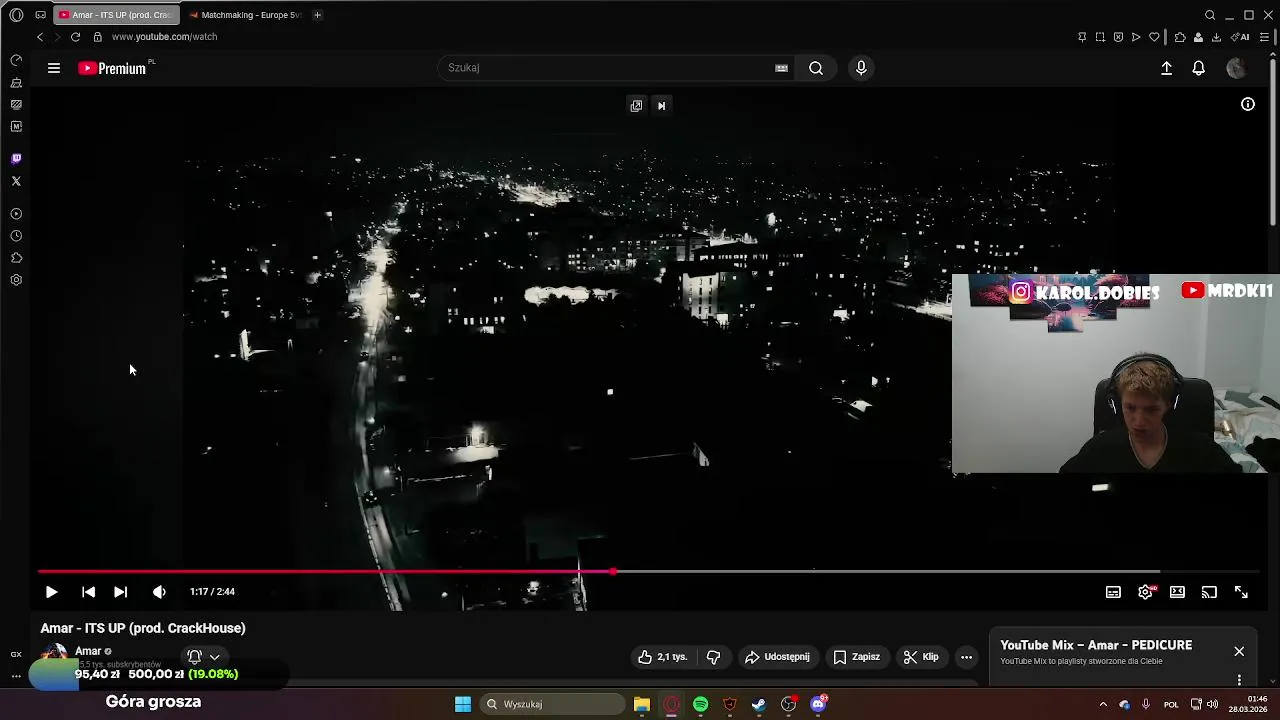Start voice search with microphone icon
The height and width of the screenshot is (720, 1280).
tap(861, 68)
